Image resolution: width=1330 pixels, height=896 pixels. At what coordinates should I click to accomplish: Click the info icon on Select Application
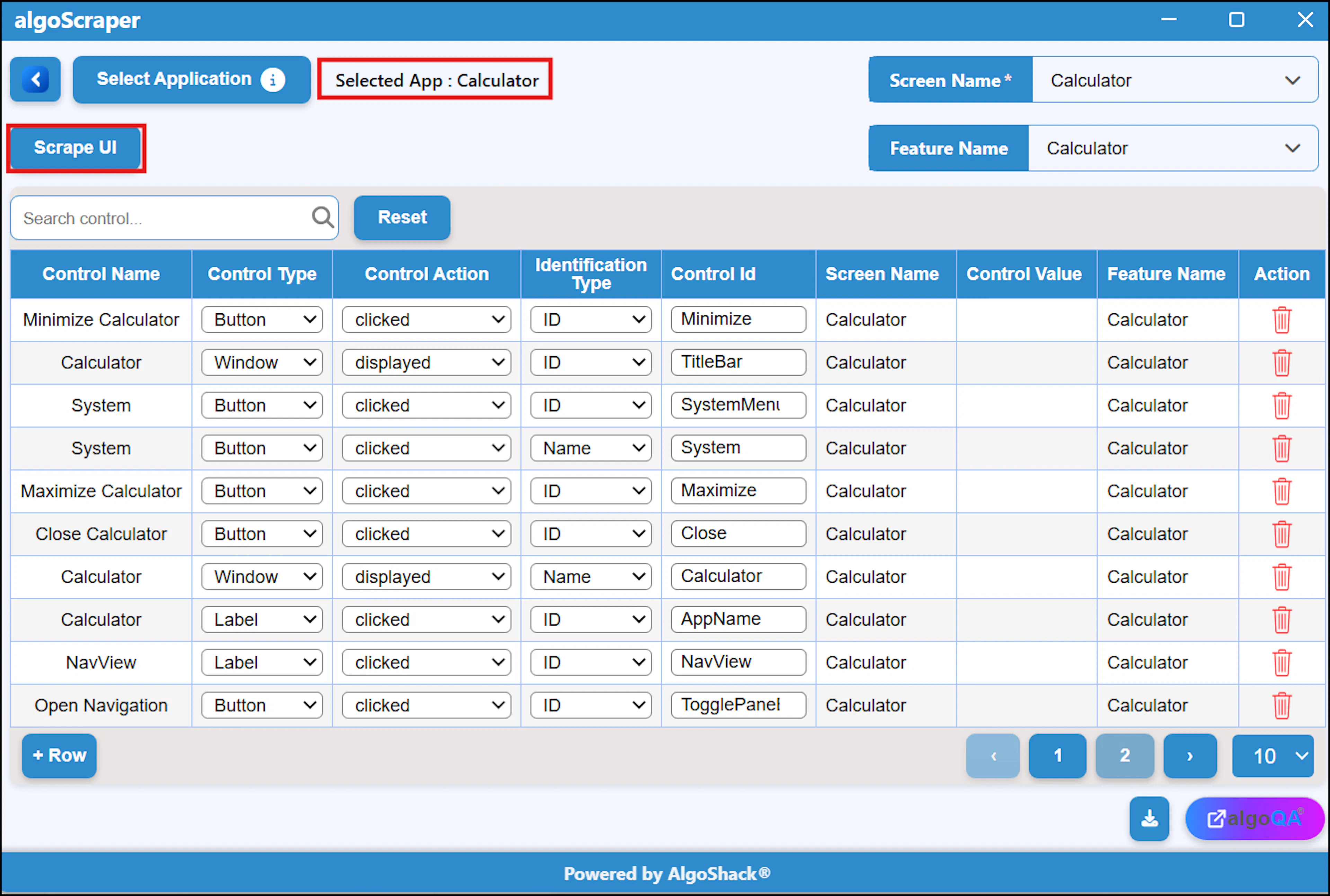[273, 80]
